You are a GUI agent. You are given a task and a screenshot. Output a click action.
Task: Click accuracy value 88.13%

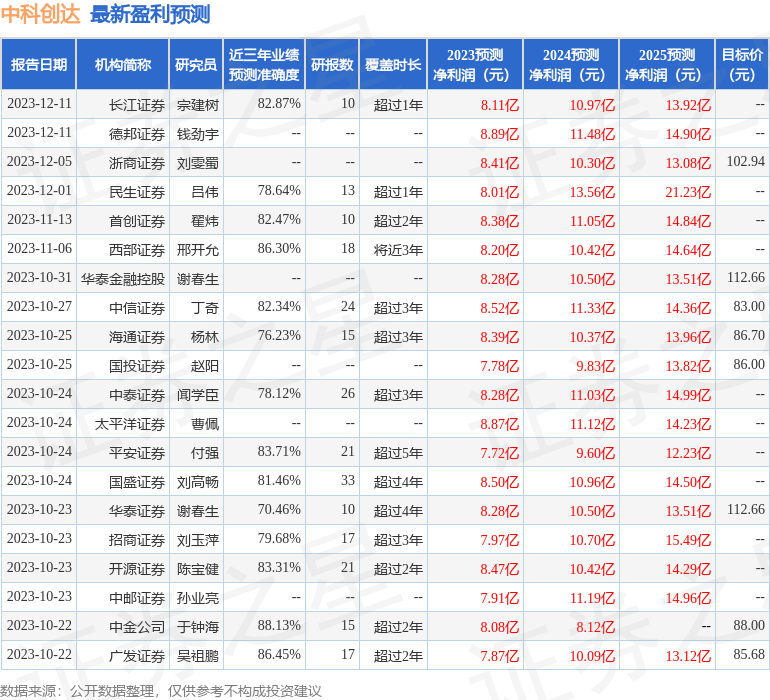point(279,625)
